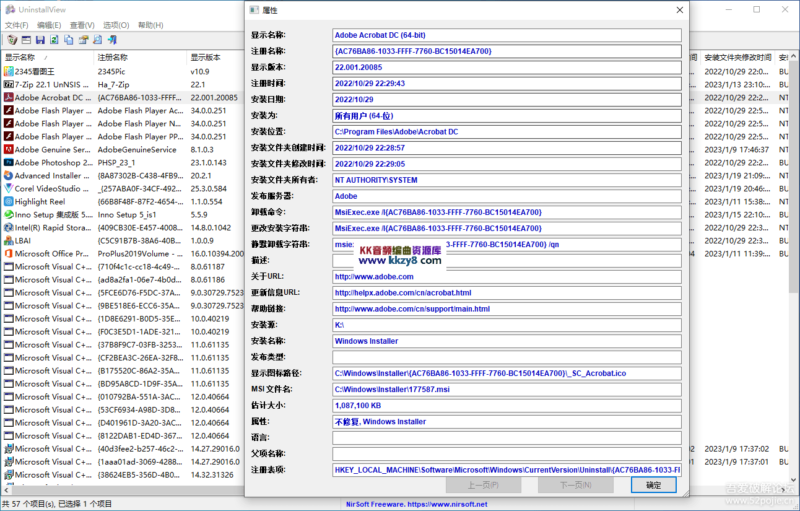Close the 属性 dialog with X
The width and height of the screenshot is (800, 511).
pos(680,10)
